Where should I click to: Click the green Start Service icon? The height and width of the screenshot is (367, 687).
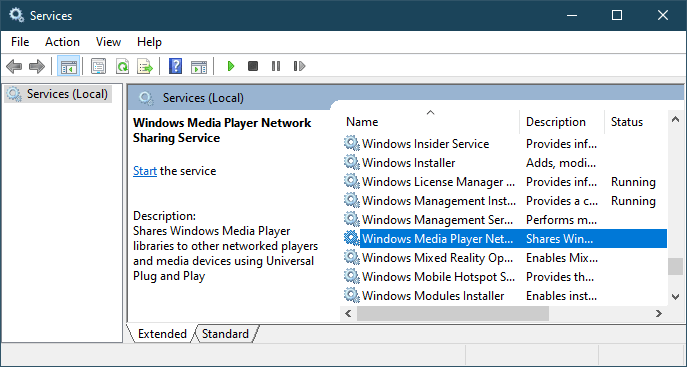tap(230, 66)
